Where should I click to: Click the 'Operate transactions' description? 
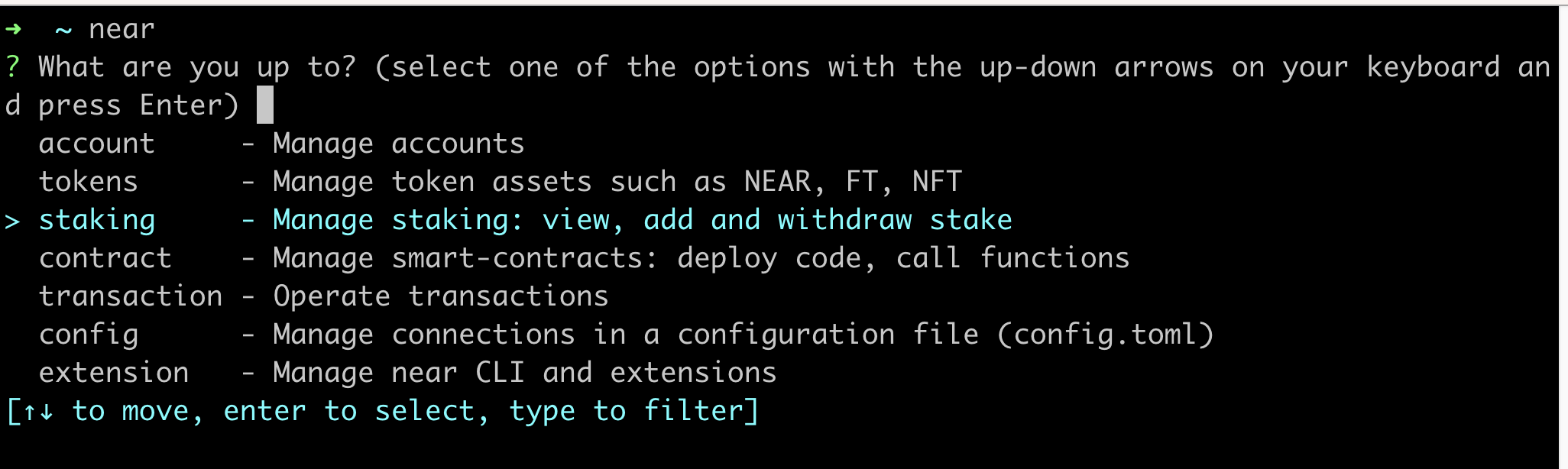point(441,296)
